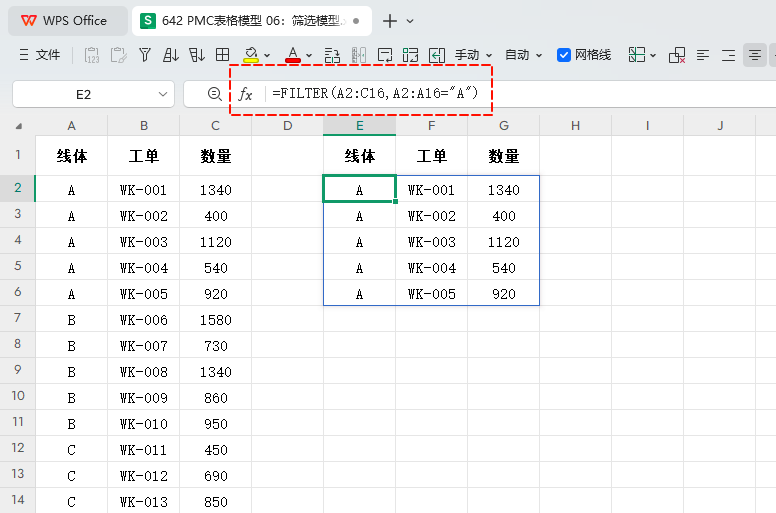The image size is (776, 513).
Task: Click the align left icon
Action: tap(703, 55)
